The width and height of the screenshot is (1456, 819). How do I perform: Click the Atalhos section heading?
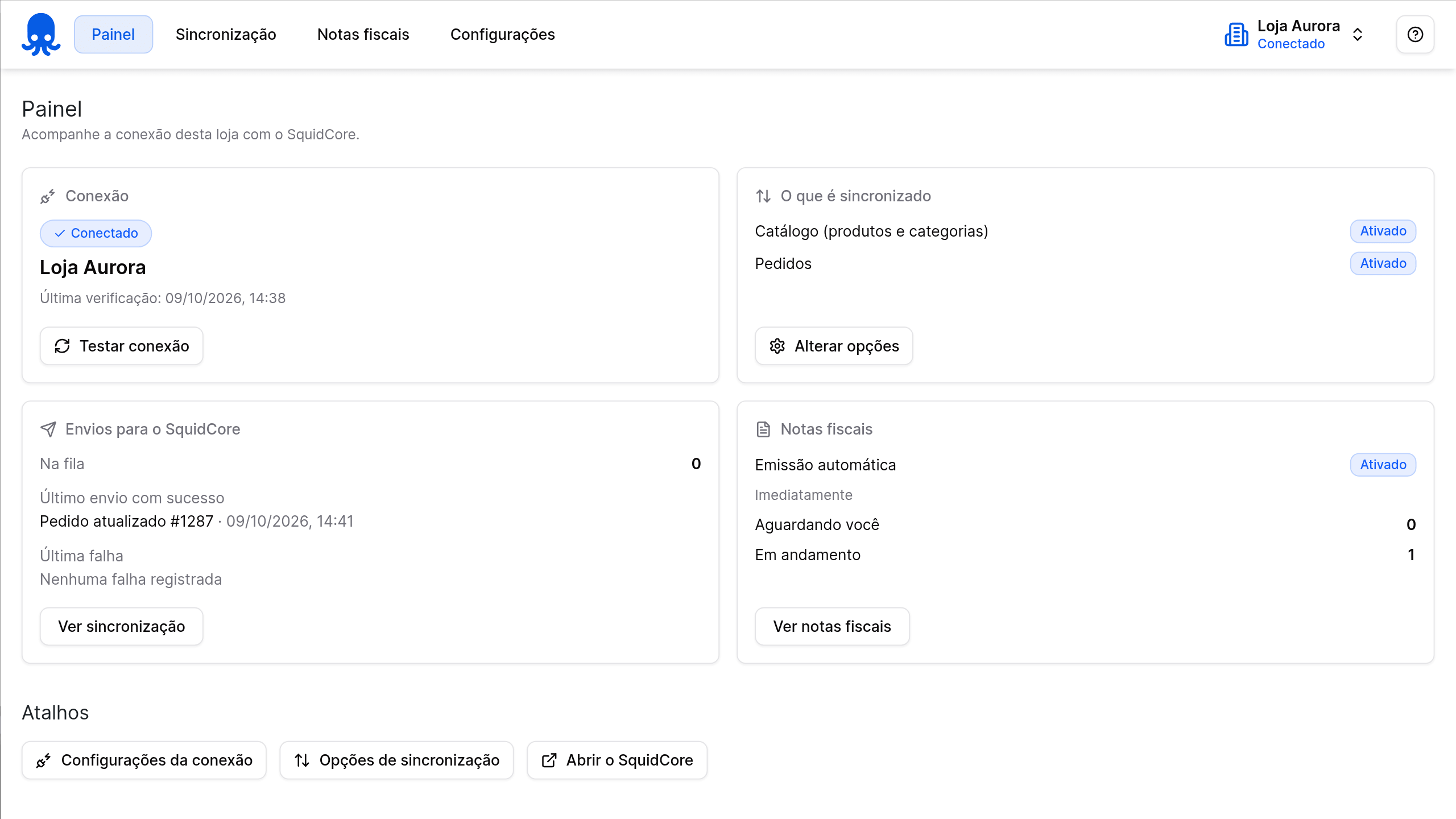click(x=55, y=713)
